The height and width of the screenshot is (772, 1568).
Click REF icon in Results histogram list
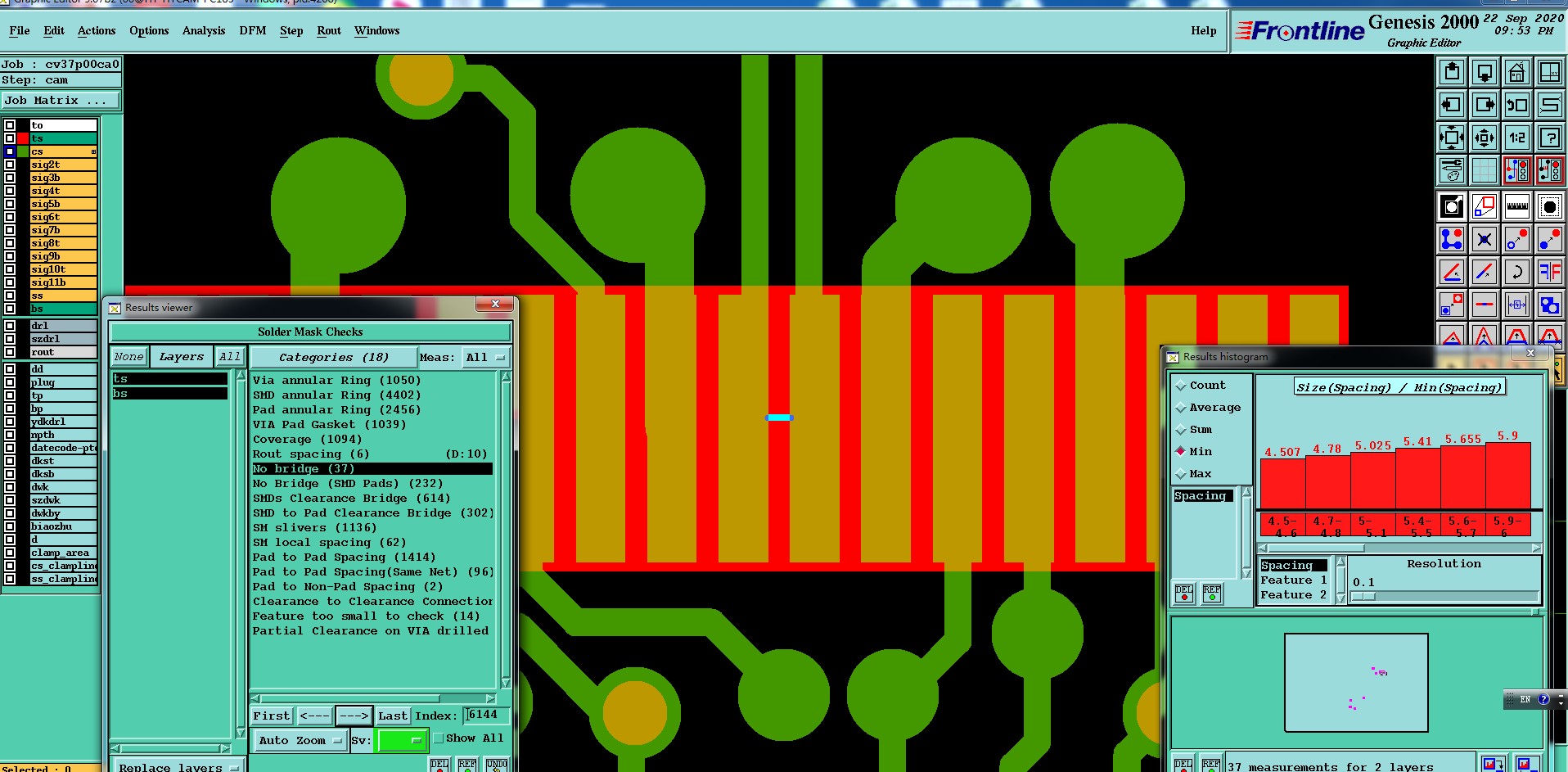tap(1212, 593)
